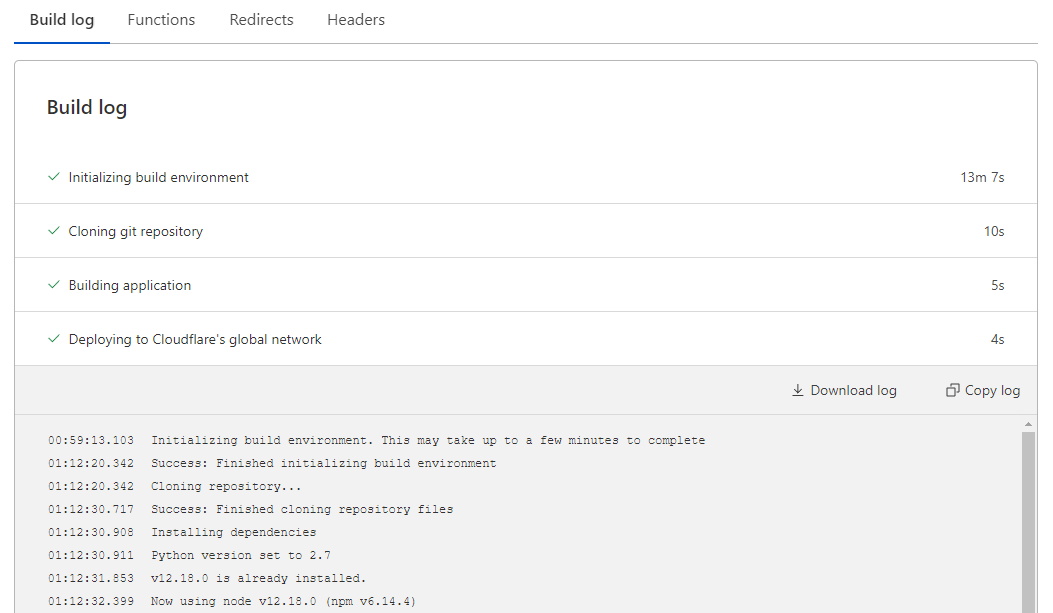This screenshot has height=613, width=1053.
Task: Open the Redirects tab
Action: click(261, 20)
